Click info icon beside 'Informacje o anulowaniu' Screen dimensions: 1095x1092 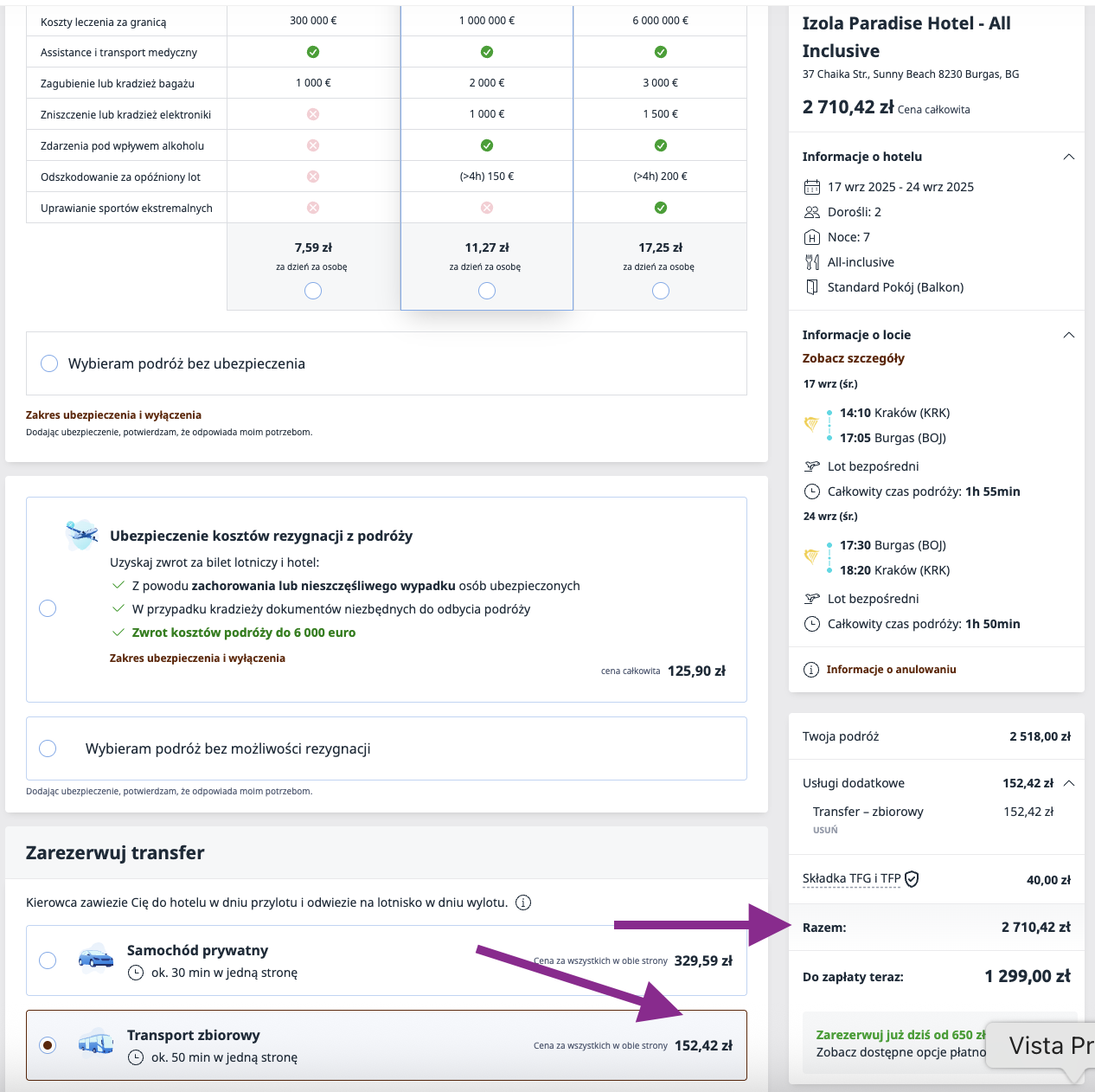[811, 670]
